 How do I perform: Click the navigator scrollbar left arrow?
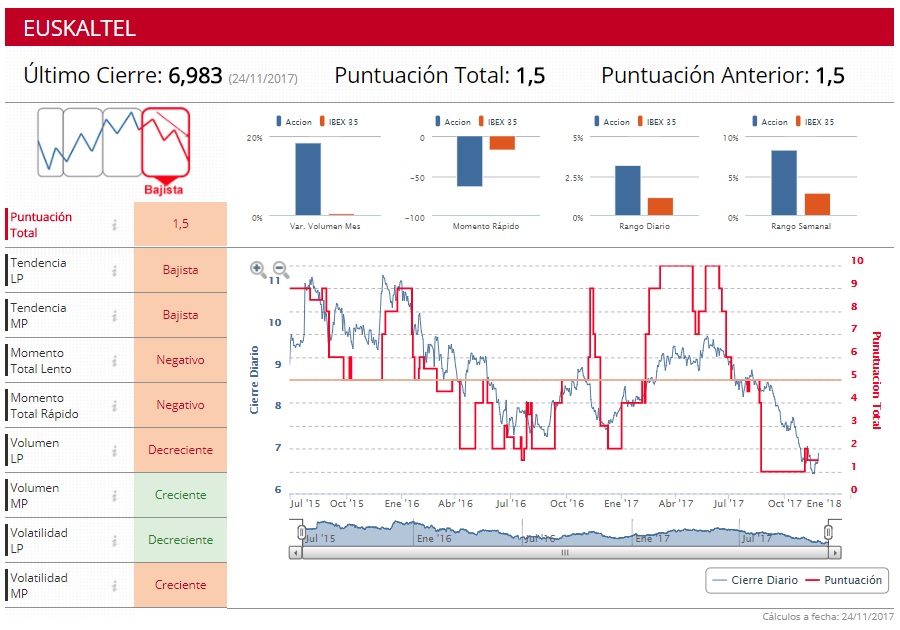click(x=295, y=553)
